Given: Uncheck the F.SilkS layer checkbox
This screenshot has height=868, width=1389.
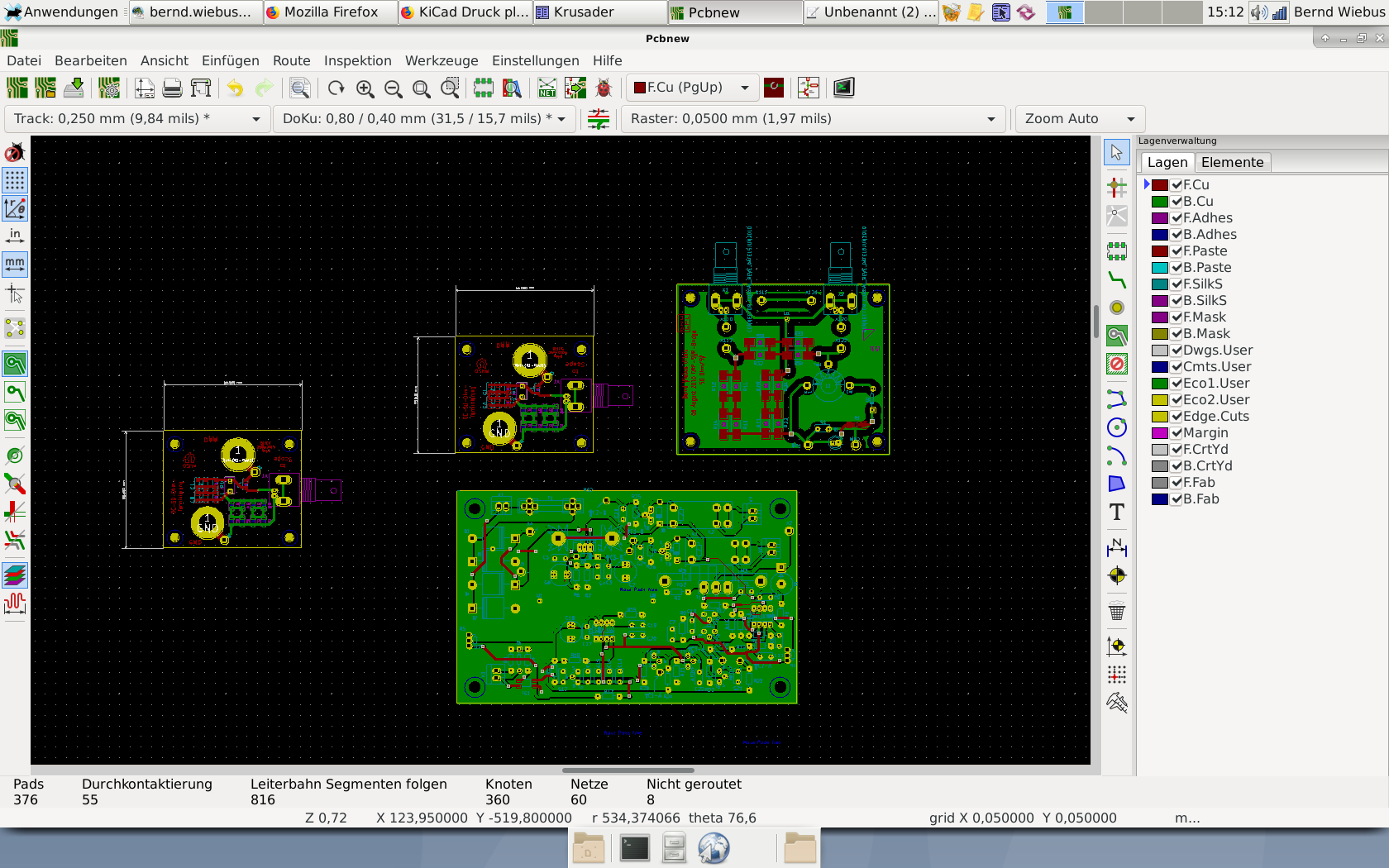Looking at the screenshot, I should coord(1177,284).
